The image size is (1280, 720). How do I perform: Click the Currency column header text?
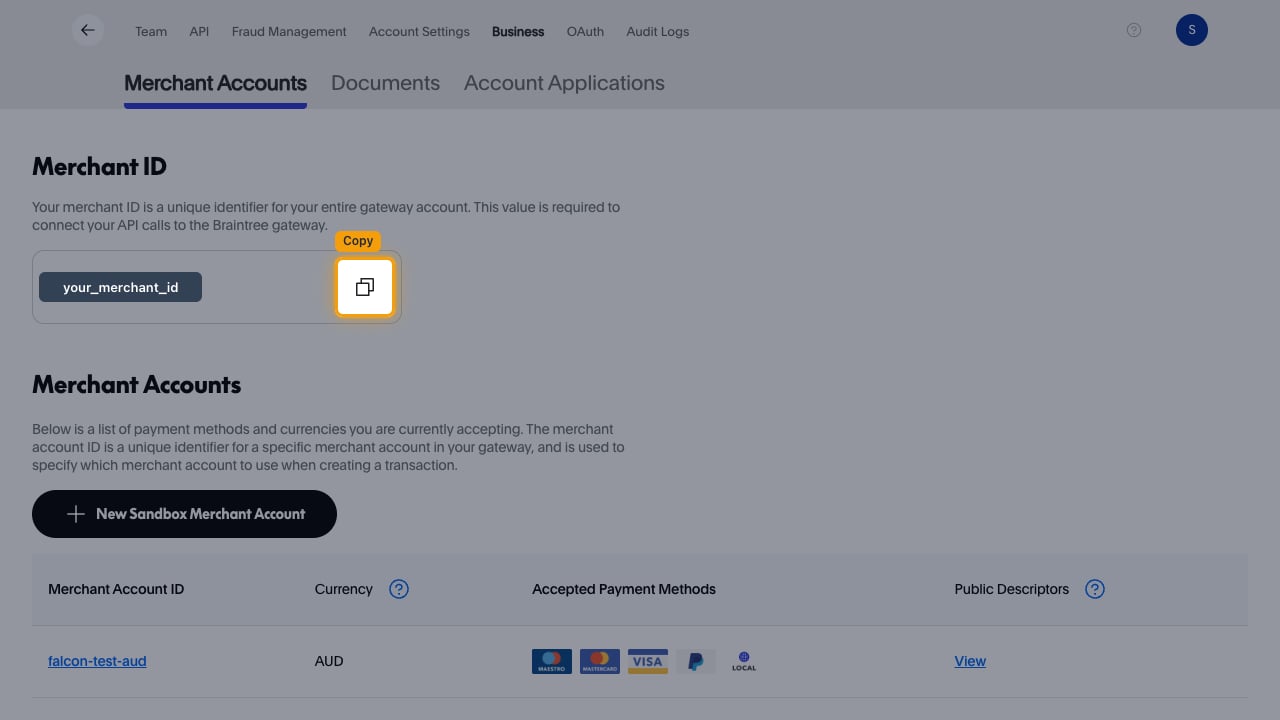coord(343,589)
